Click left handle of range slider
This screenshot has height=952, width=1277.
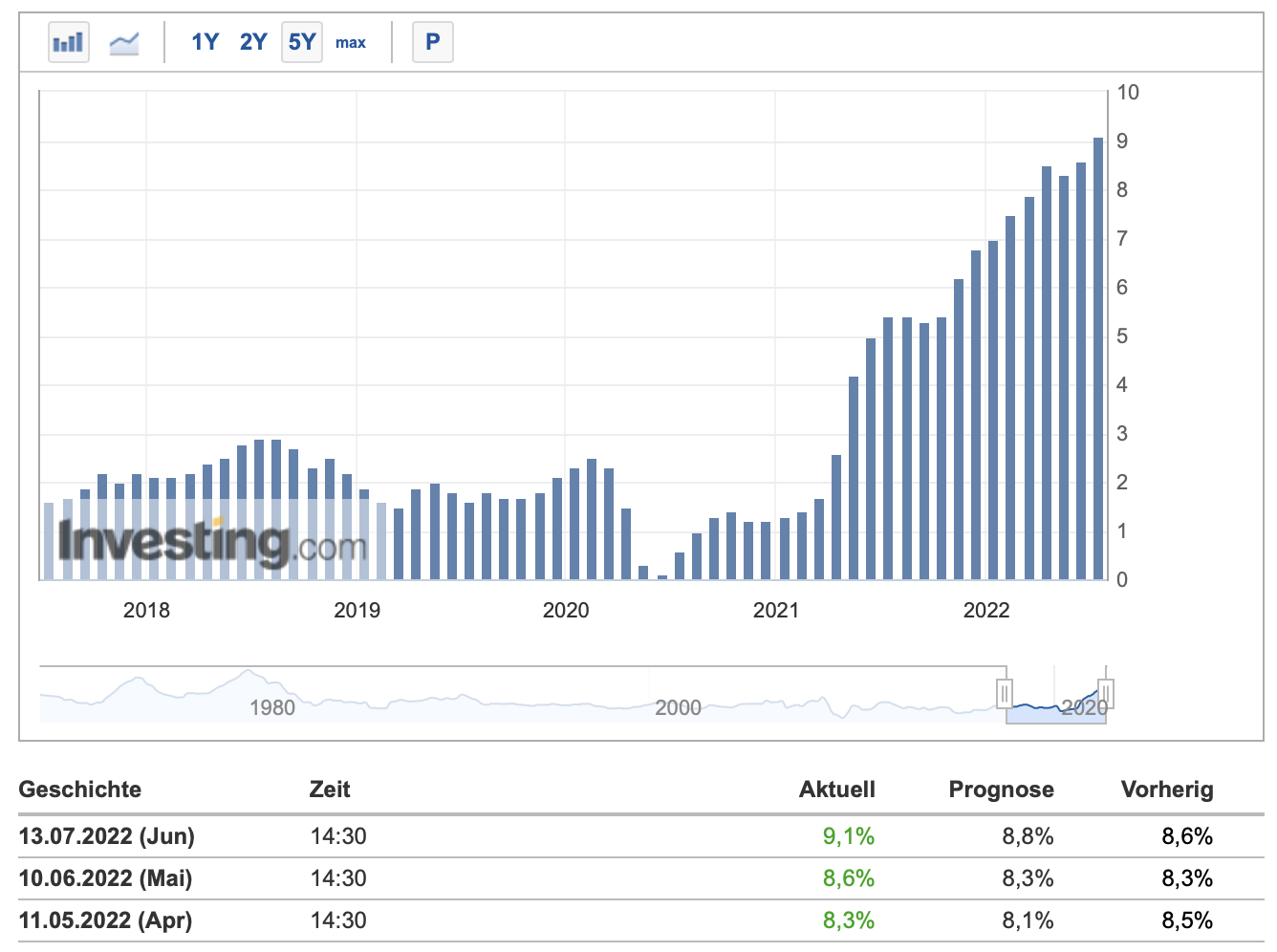coord(1005,693)
